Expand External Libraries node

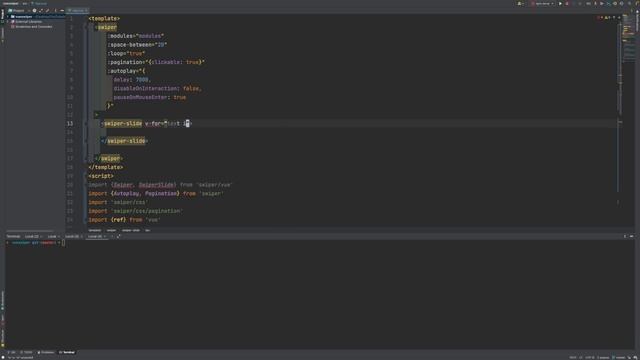(x=8, y=22)
